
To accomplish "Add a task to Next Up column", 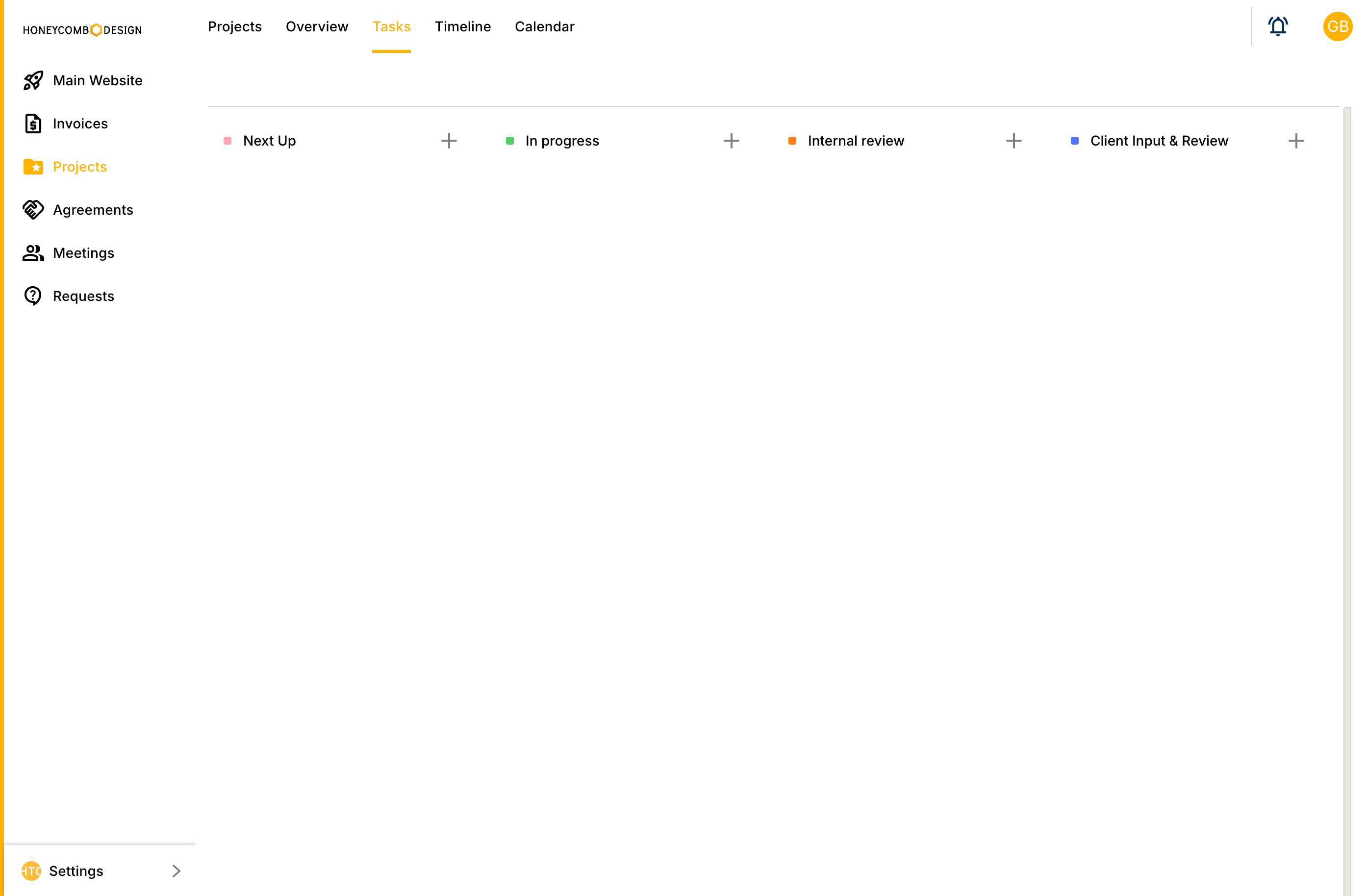I will click(449, 141).
